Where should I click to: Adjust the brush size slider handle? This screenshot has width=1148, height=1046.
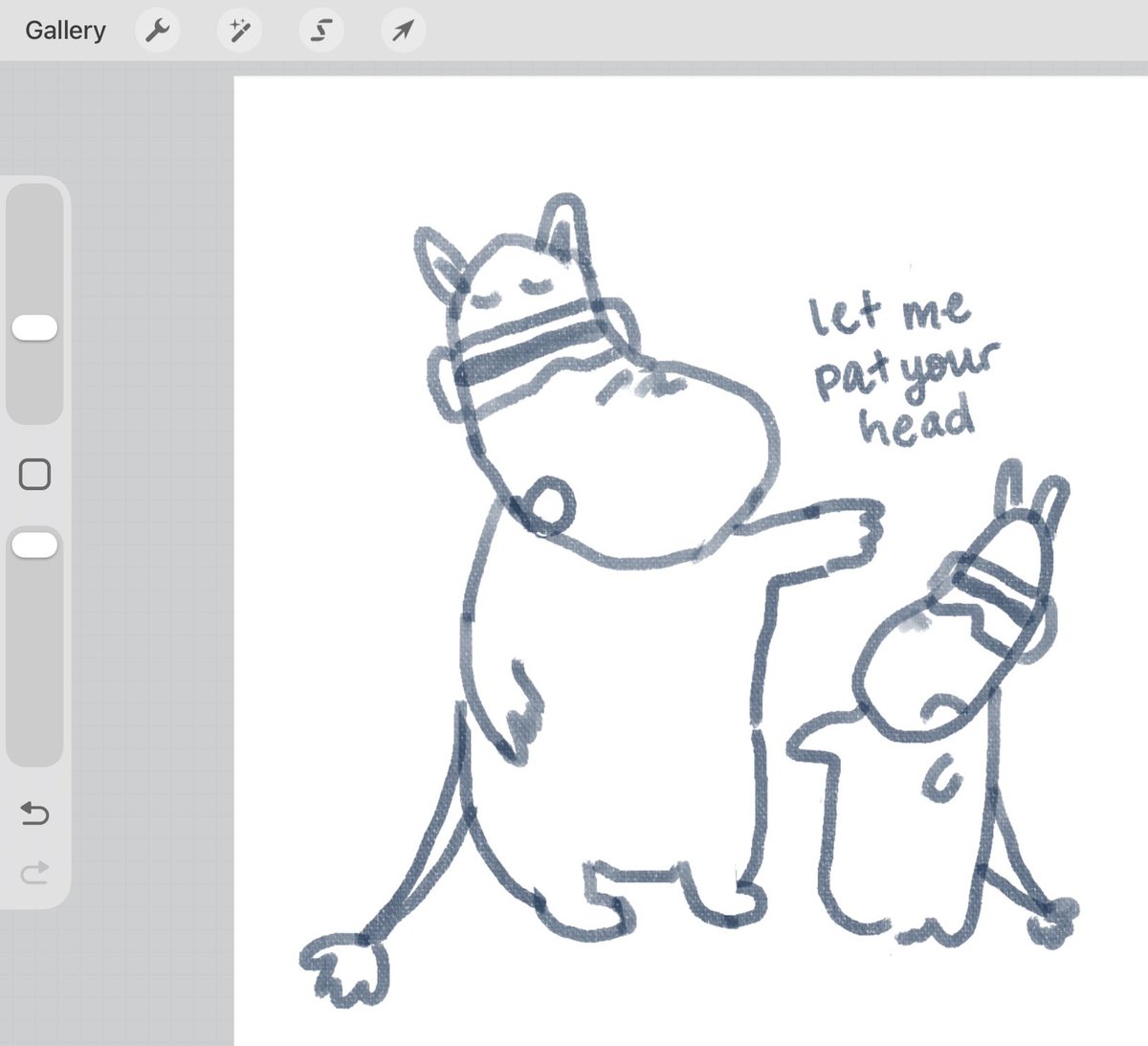pos(34,328)
